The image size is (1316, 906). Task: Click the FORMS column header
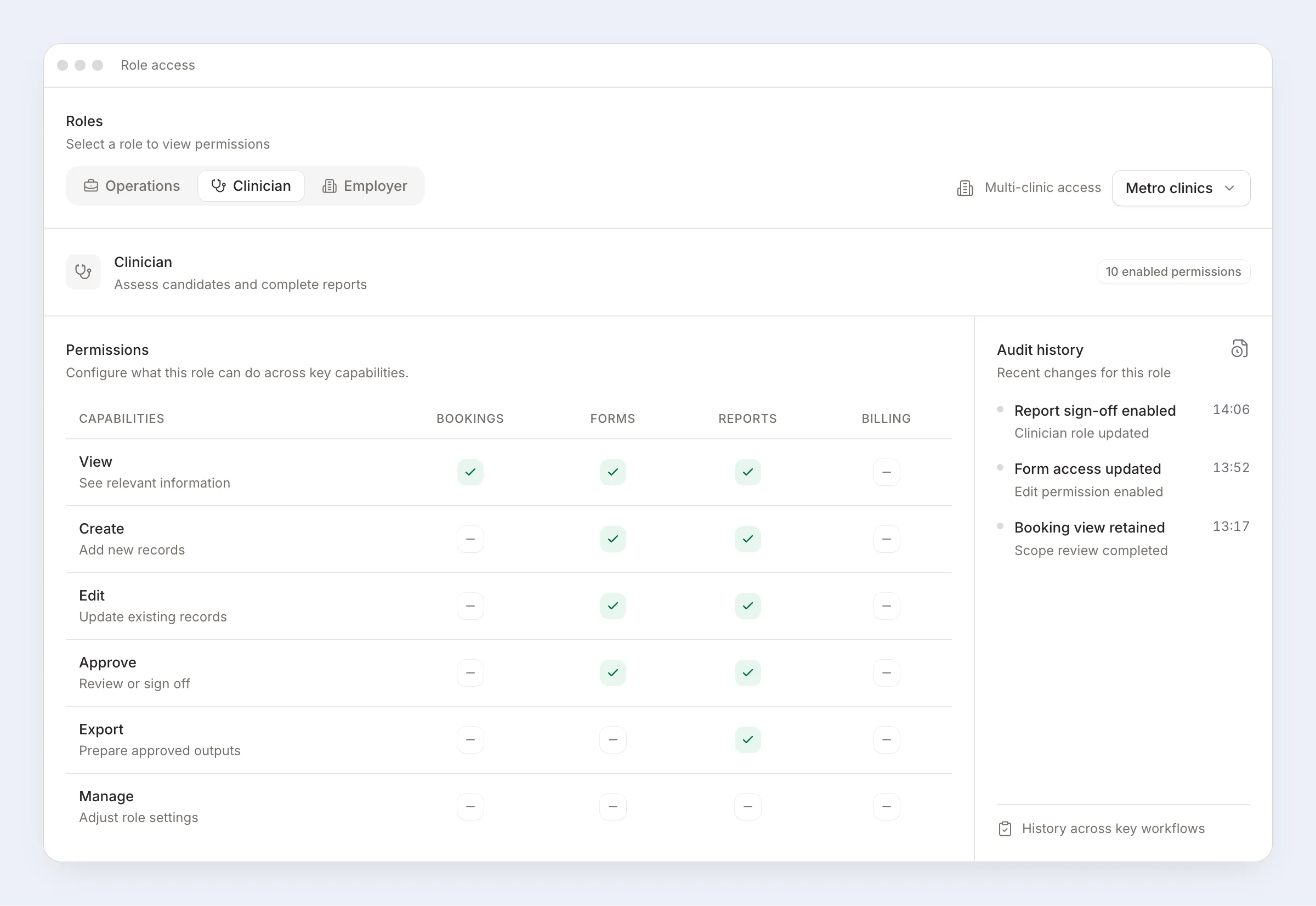coord(613,419)
